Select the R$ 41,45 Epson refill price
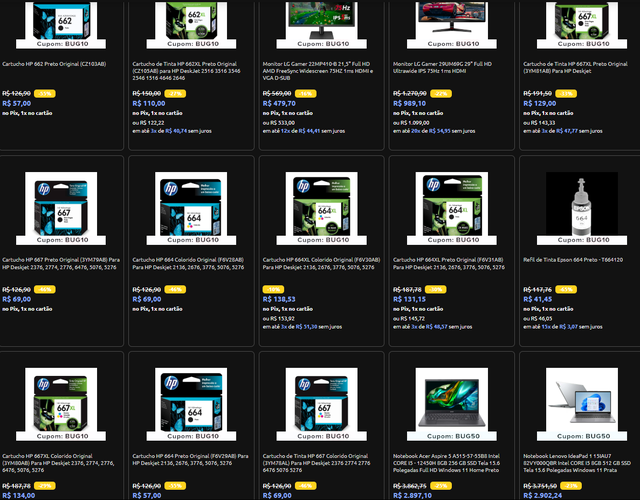This screenshot has width=640, height=500. click(x=537, y=300)
